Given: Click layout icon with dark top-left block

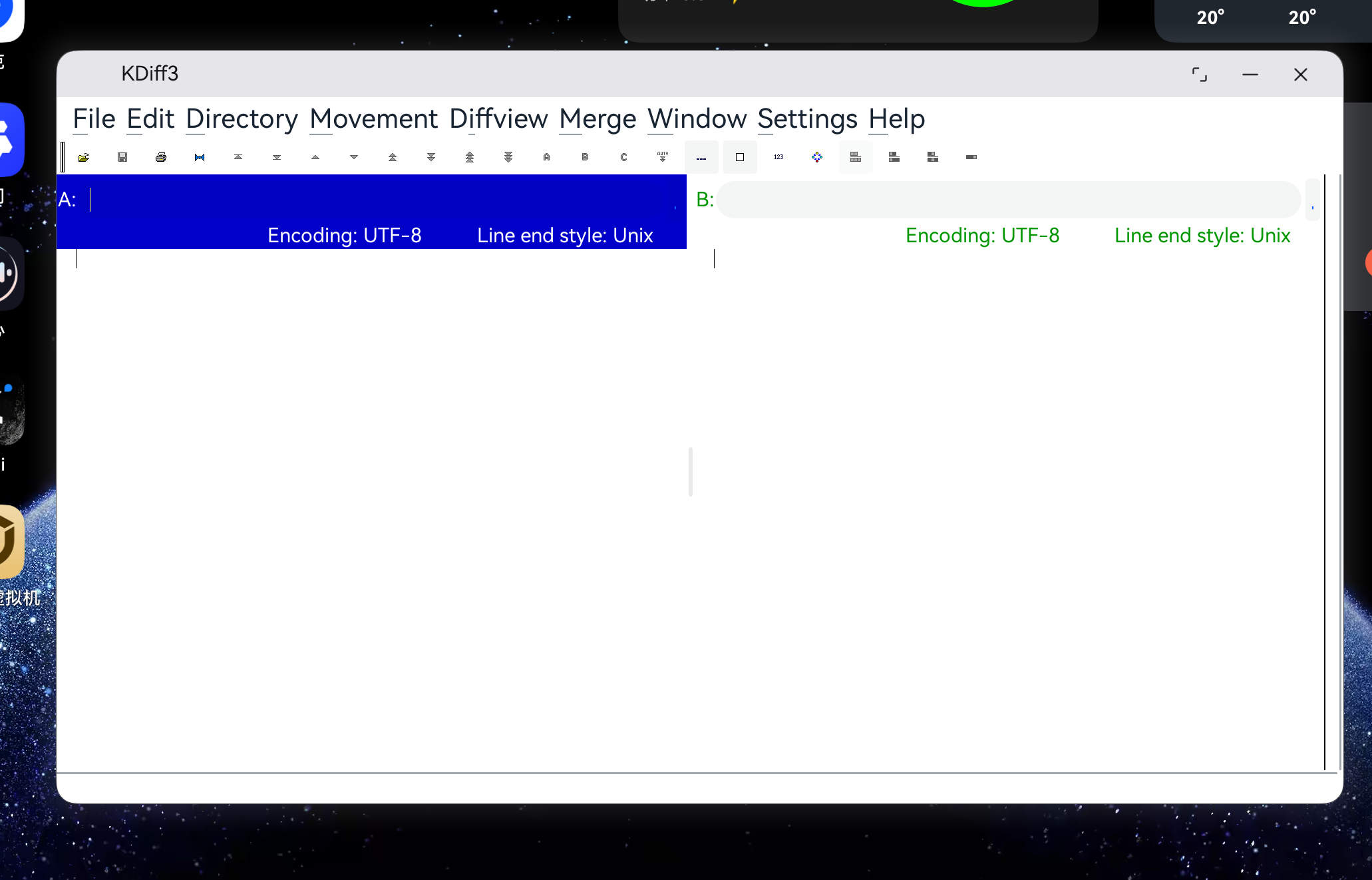Looking at the screenshot, I should (894, 157).
